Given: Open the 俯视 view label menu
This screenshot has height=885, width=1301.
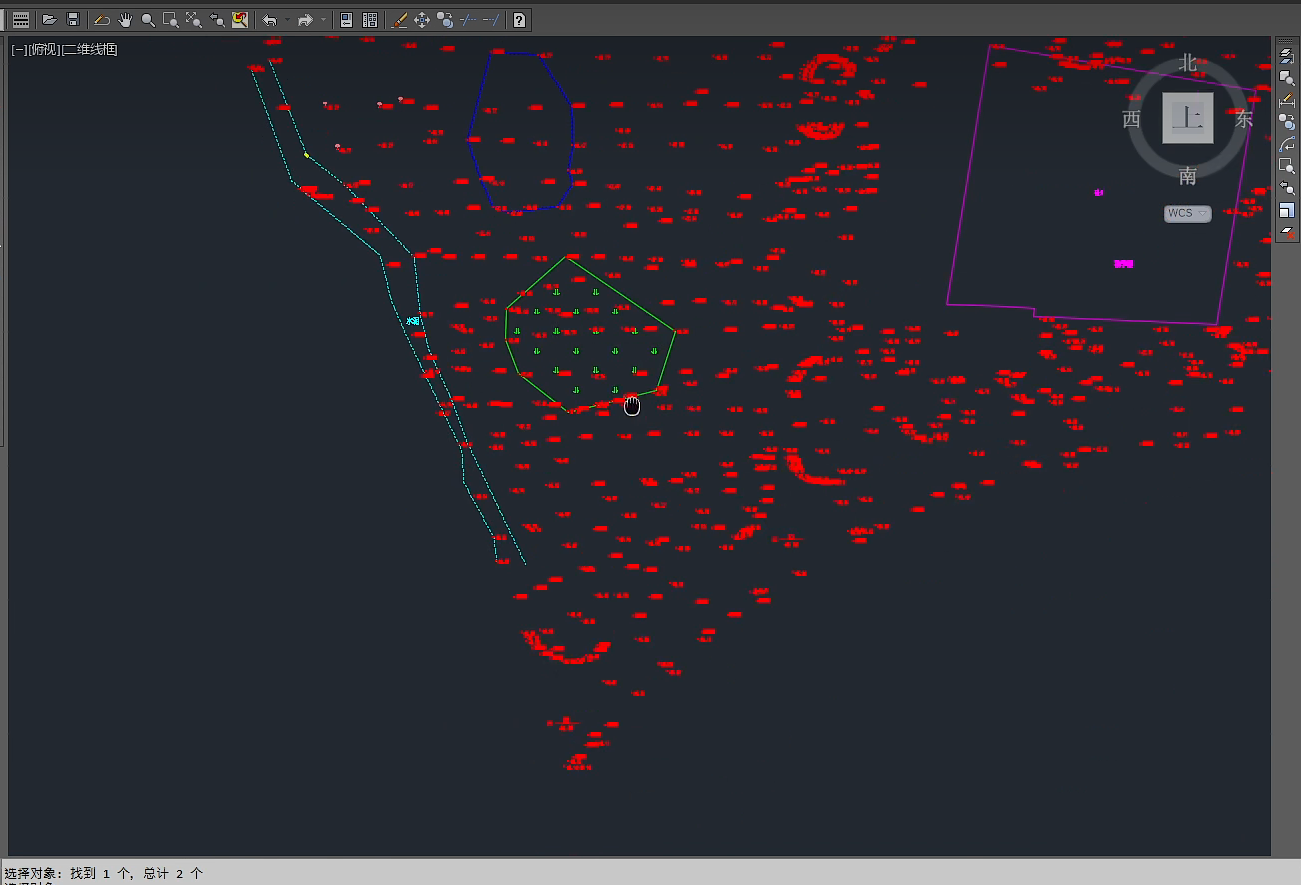Looking at the screenshot, I should (x=44, y=49).
